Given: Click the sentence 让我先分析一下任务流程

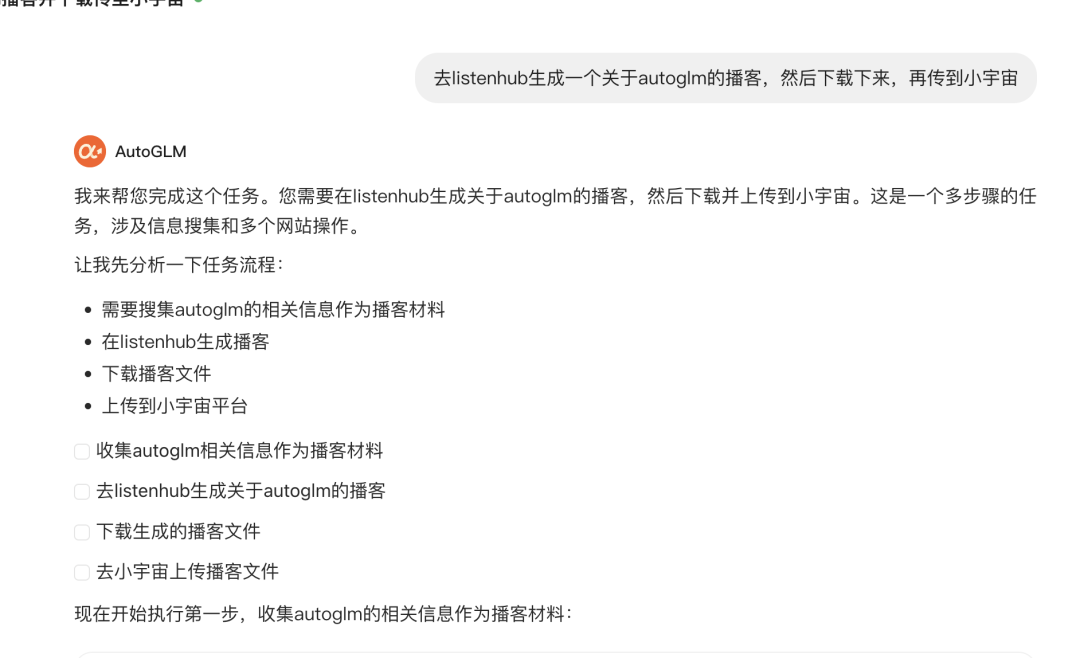Looking at the screenshot, I should [179, 265].
